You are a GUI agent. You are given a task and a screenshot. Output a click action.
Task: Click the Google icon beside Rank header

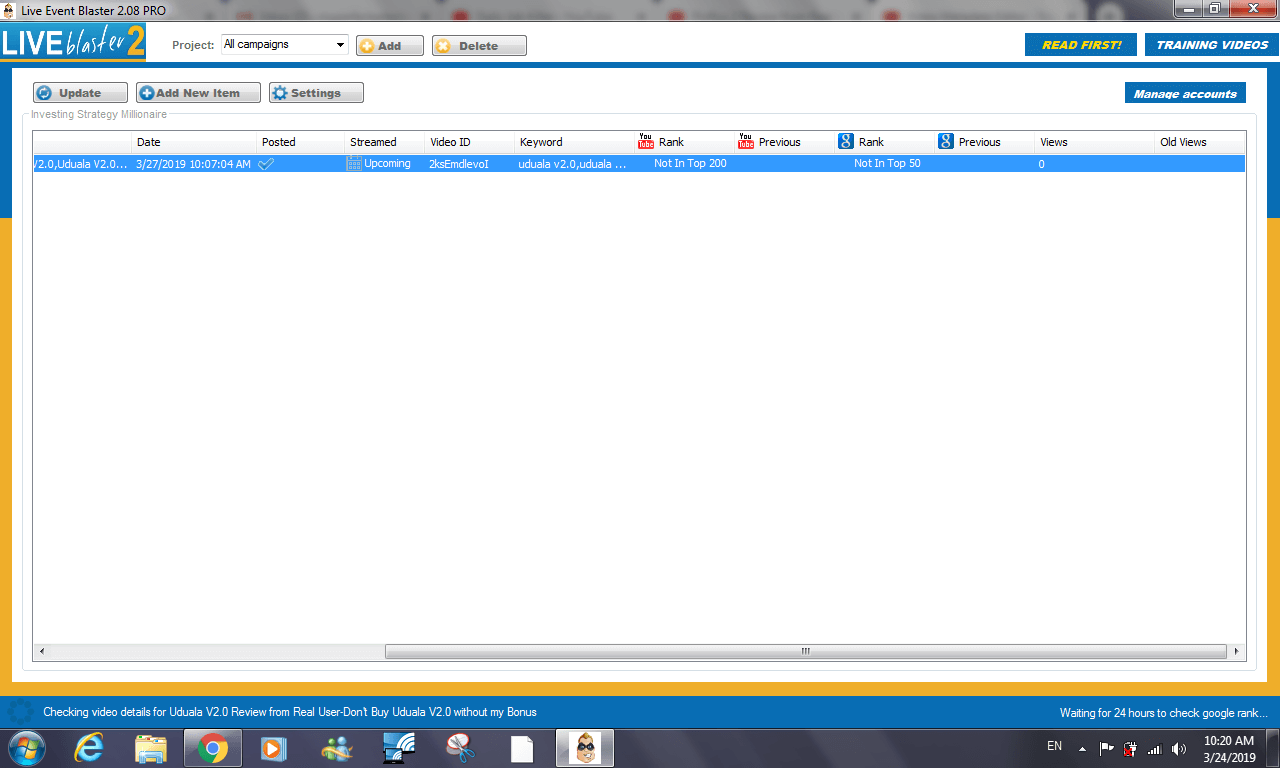point(846,142)
